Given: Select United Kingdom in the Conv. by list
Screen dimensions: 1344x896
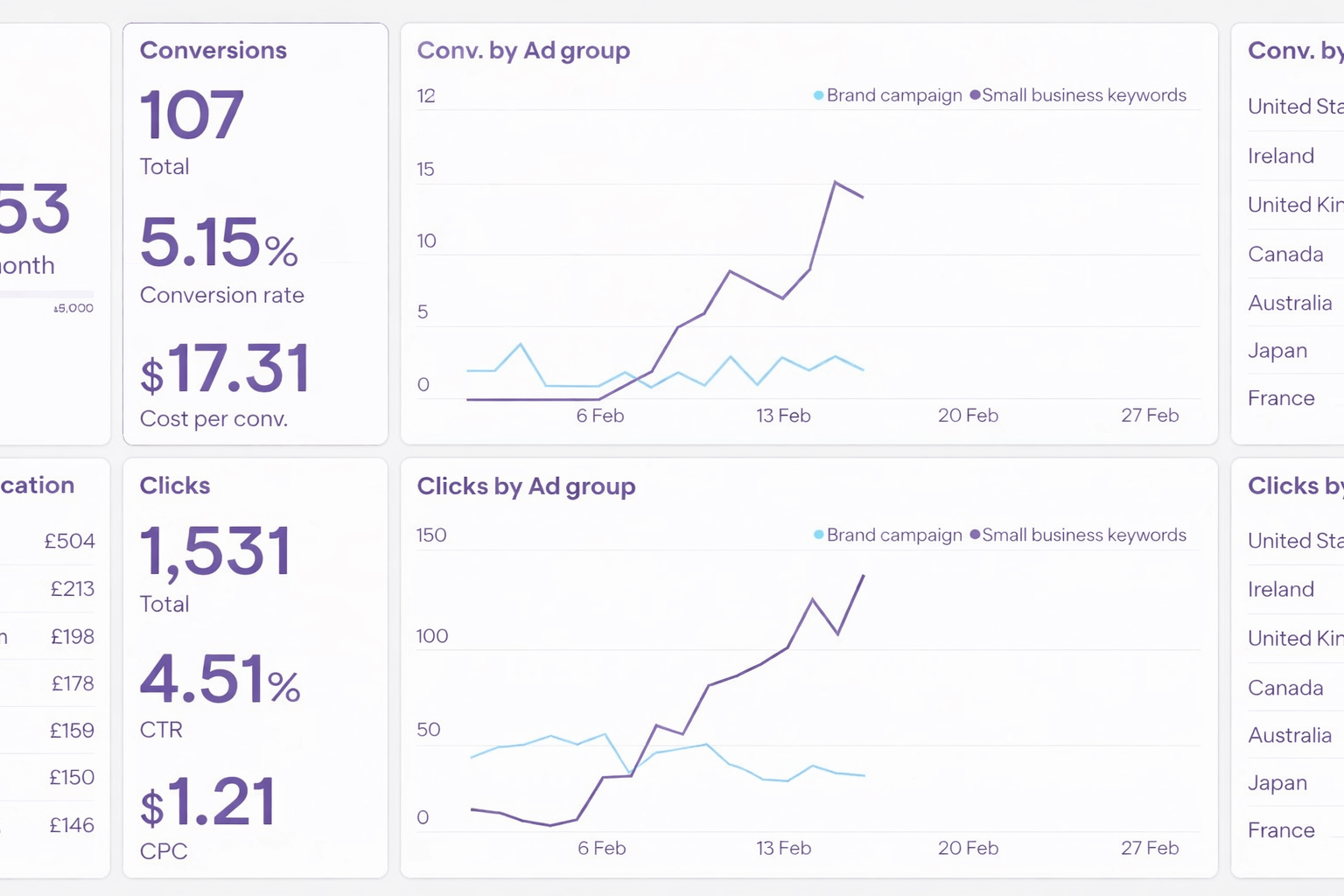Looking at the screenshot, I should pyautogui.click(x=1296, y=205).
